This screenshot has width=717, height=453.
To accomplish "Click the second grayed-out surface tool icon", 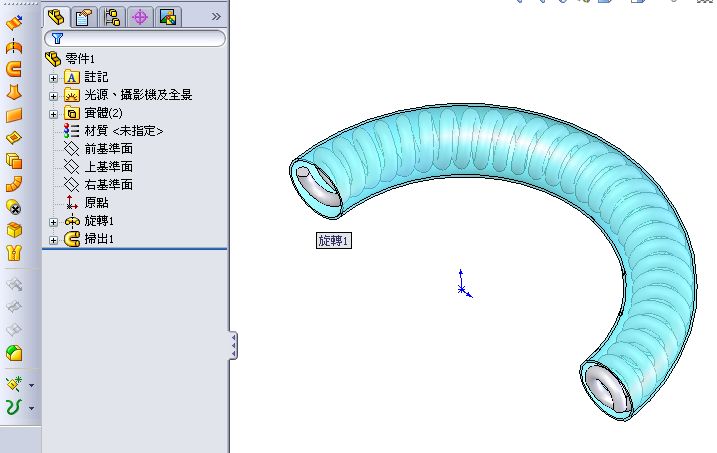I will click(x=14, y=307).
